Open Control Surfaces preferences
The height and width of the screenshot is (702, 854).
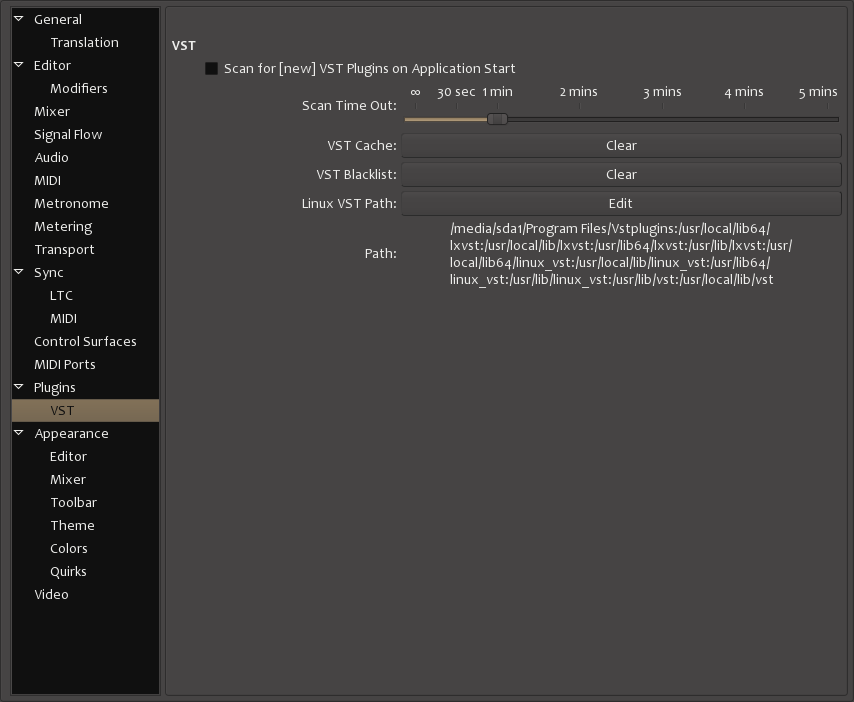point(86,341)
